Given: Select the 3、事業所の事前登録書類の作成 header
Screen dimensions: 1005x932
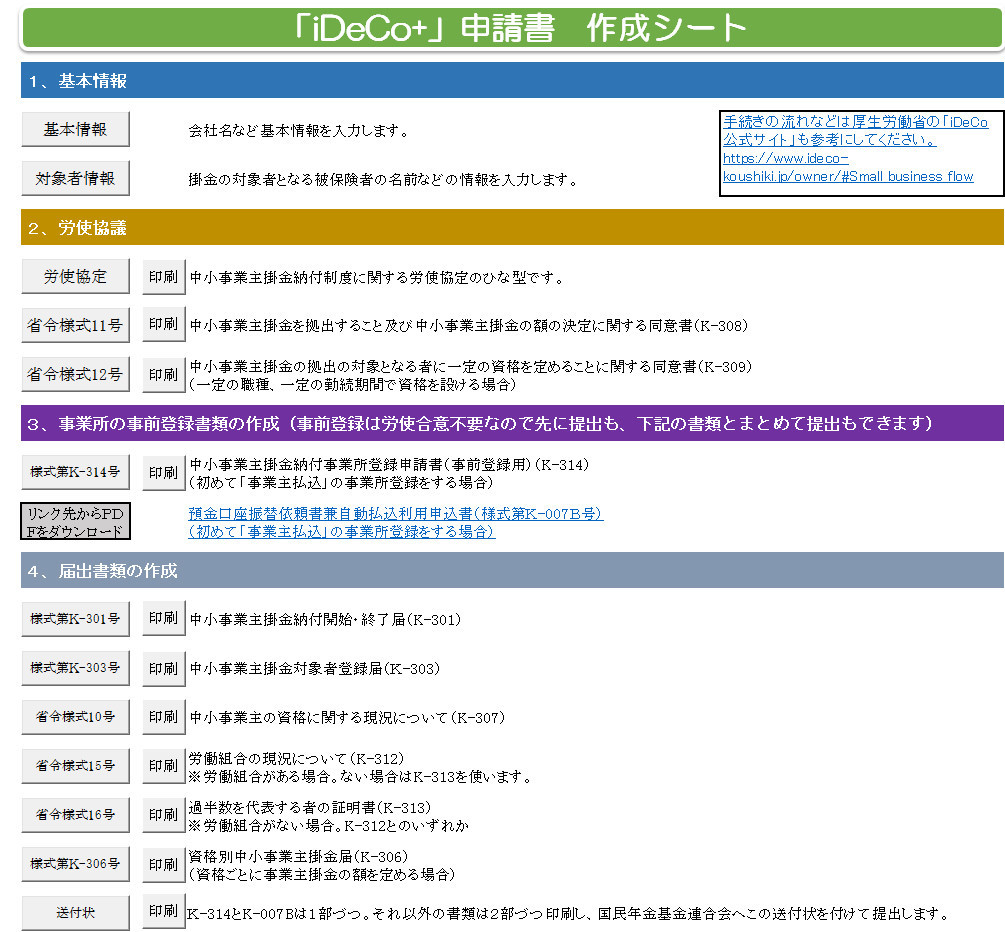Looking at the screenshot, I should click(512, 423).
